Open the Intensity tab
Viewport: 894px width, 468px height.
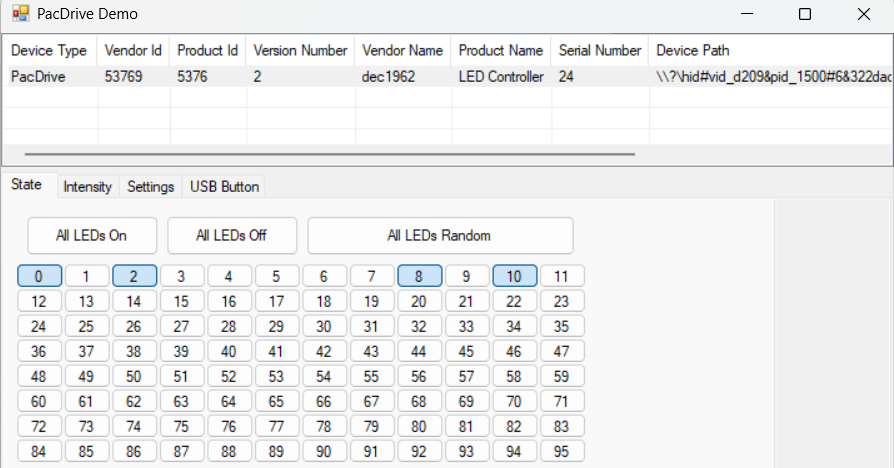(x=87, y=187)
